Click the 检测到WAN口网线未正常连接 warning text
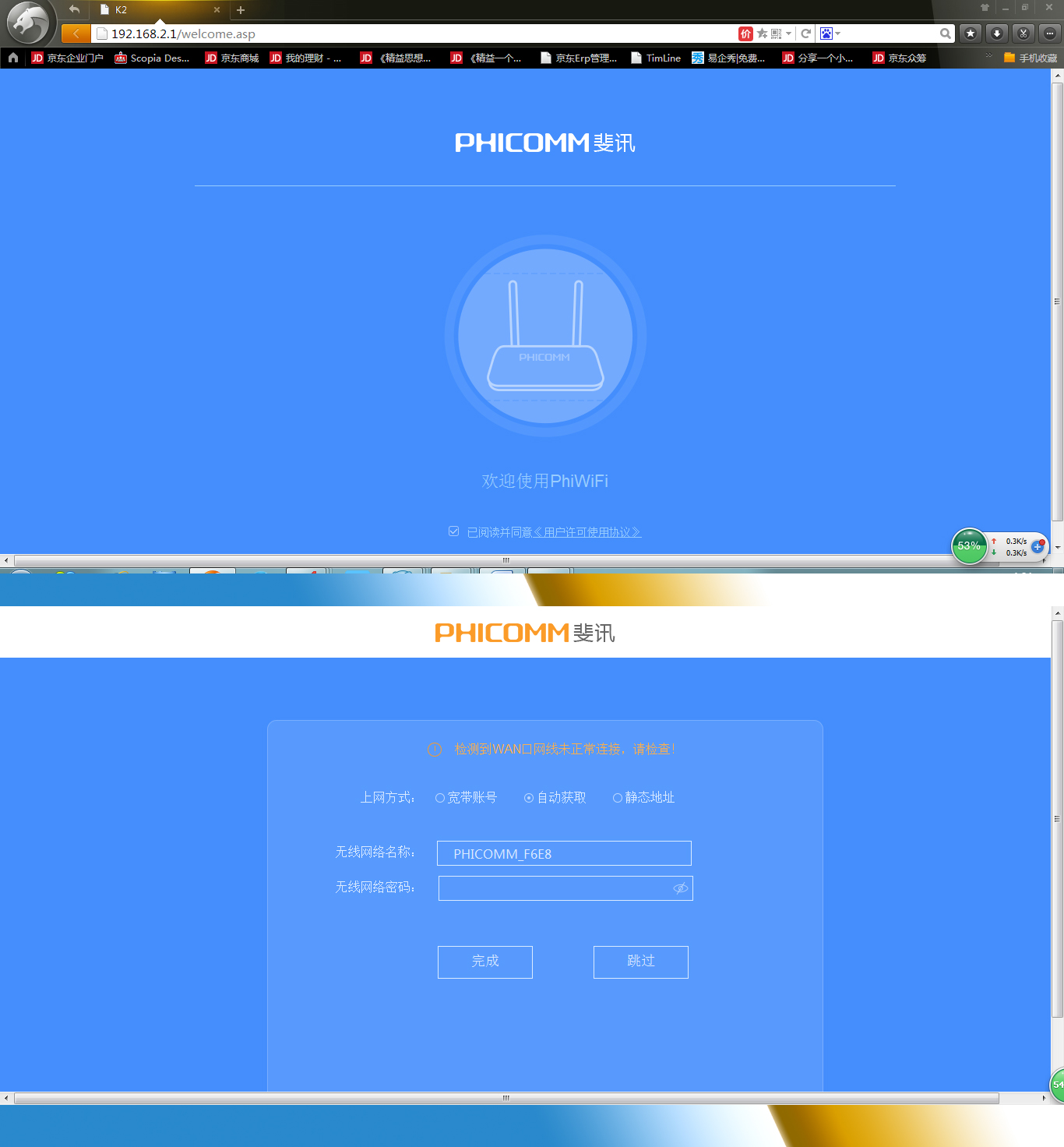Viewport: 1064px width, 1147px height. [x=565, y=749]
